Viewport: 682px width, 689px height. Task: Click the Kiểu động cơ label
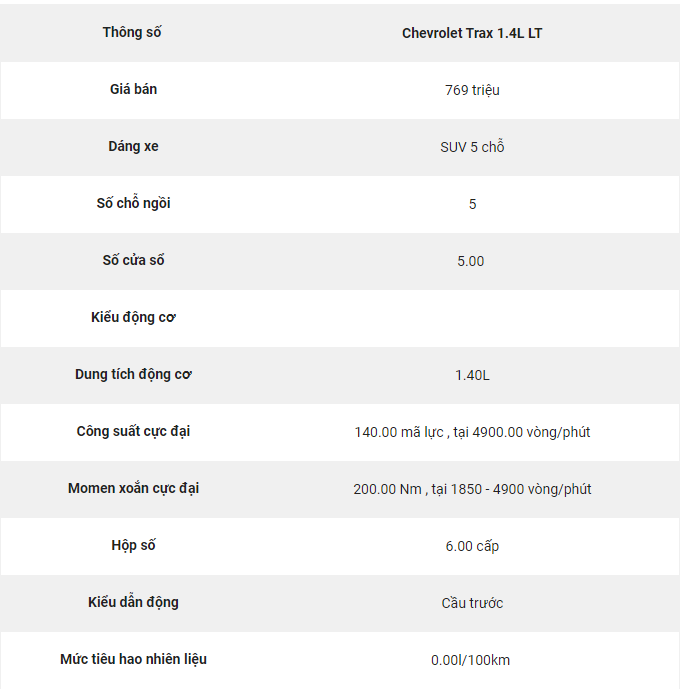tap(133, 317)
